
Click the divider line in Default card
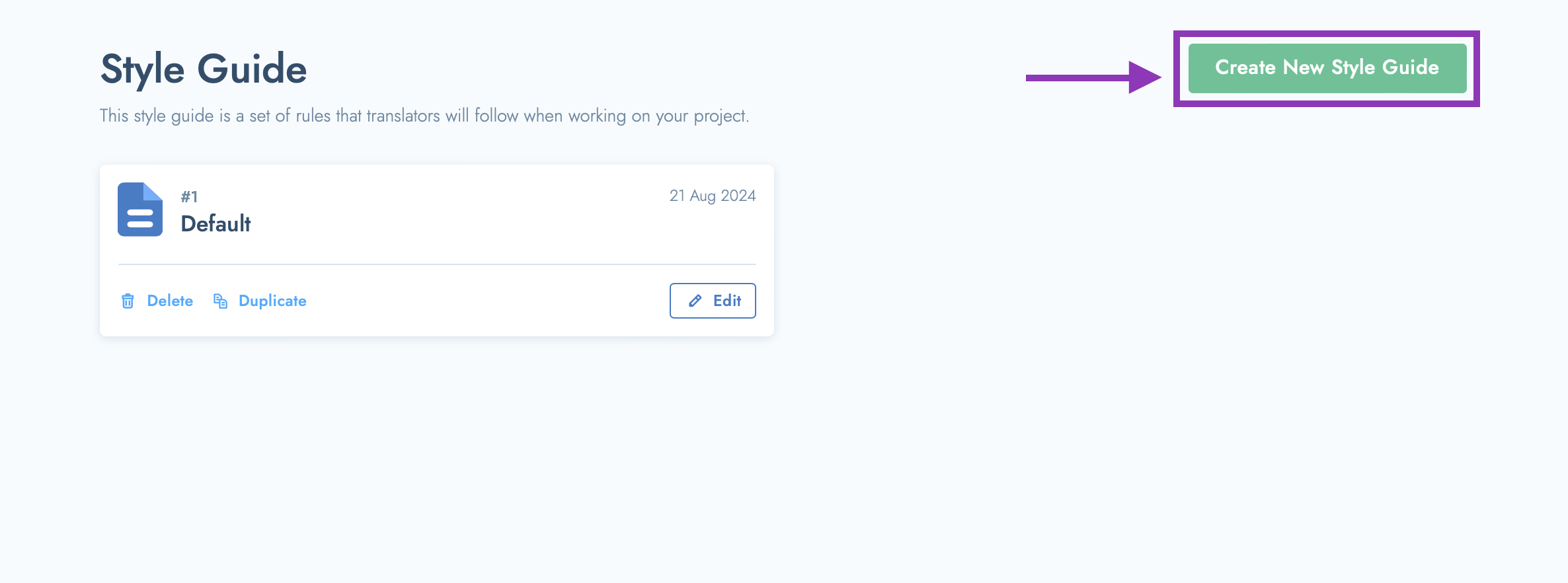(437, 264)
